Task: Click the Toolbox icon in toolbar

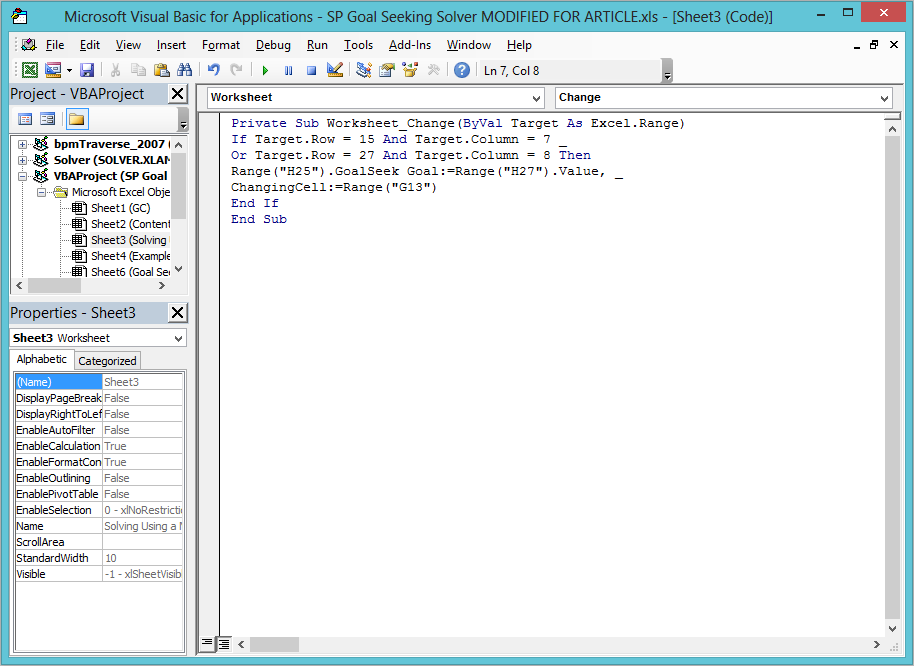Action: click(x=433, y=71)
